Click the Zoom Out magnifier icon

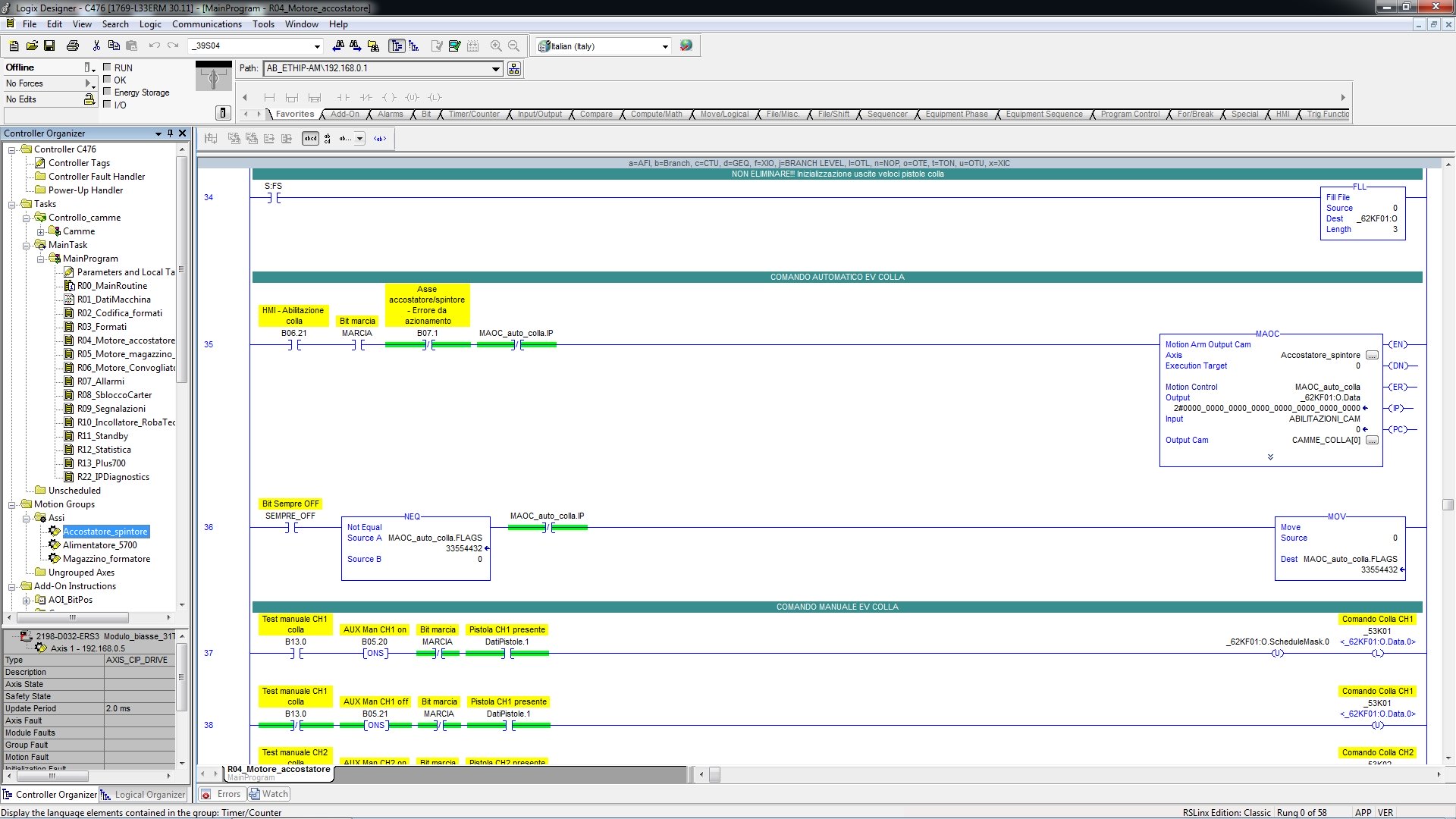[513, 46]
